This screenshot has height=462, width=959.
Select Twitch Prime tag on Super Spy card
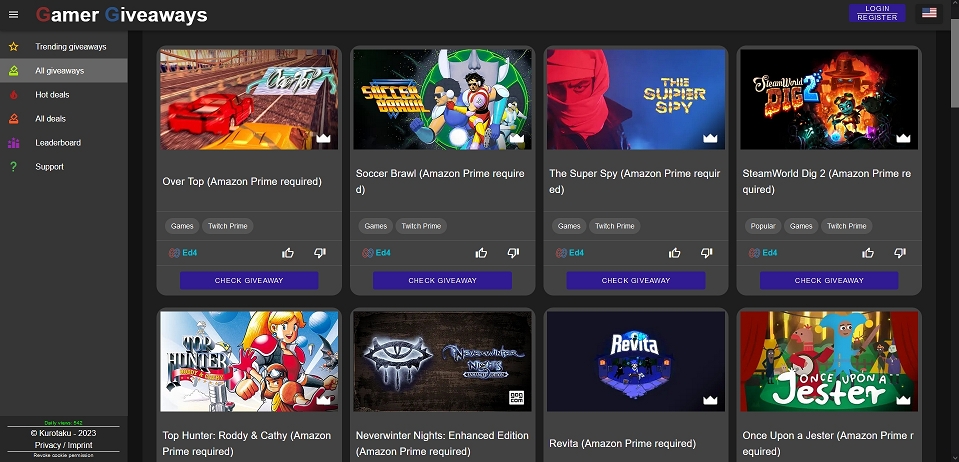[x=615, y=226]
